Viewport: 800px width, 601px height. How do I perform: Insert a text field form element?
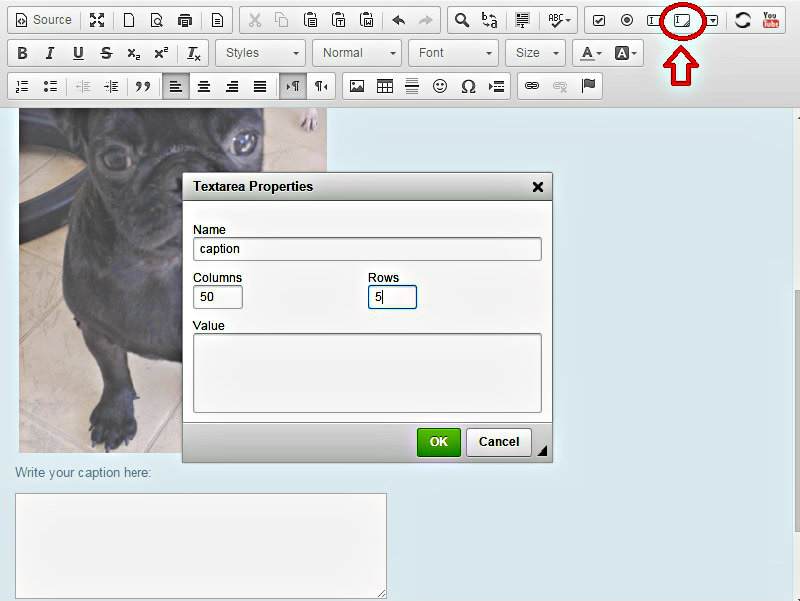(x=653, y=20)
